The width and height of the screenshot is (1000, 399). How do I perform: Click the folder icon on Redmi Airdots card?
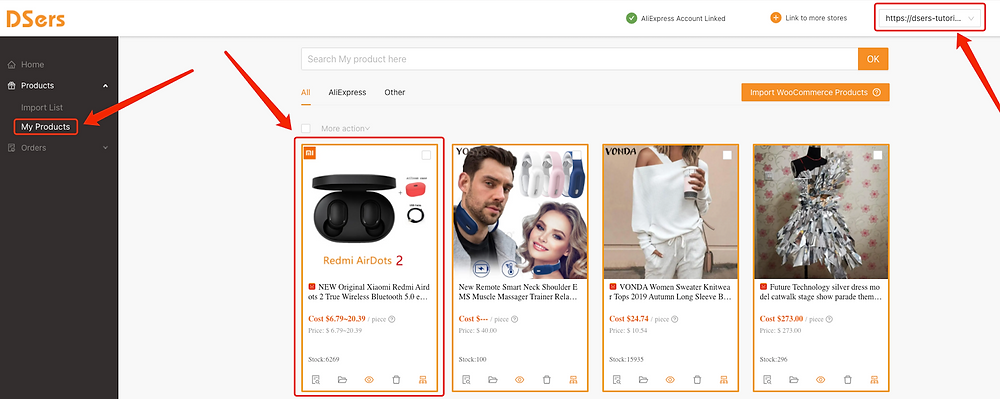click(x=342, y=379)
